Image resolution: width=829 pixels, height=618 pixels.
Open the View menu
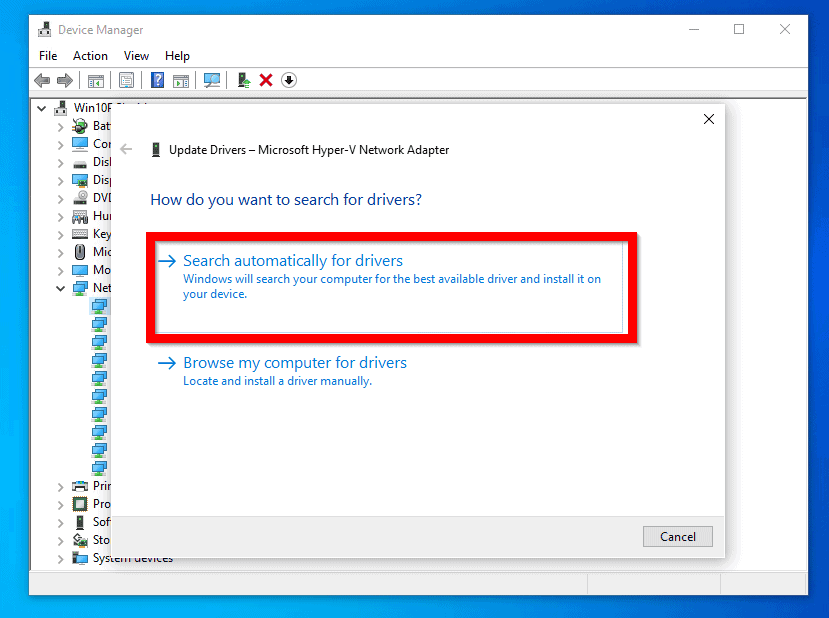136,56
